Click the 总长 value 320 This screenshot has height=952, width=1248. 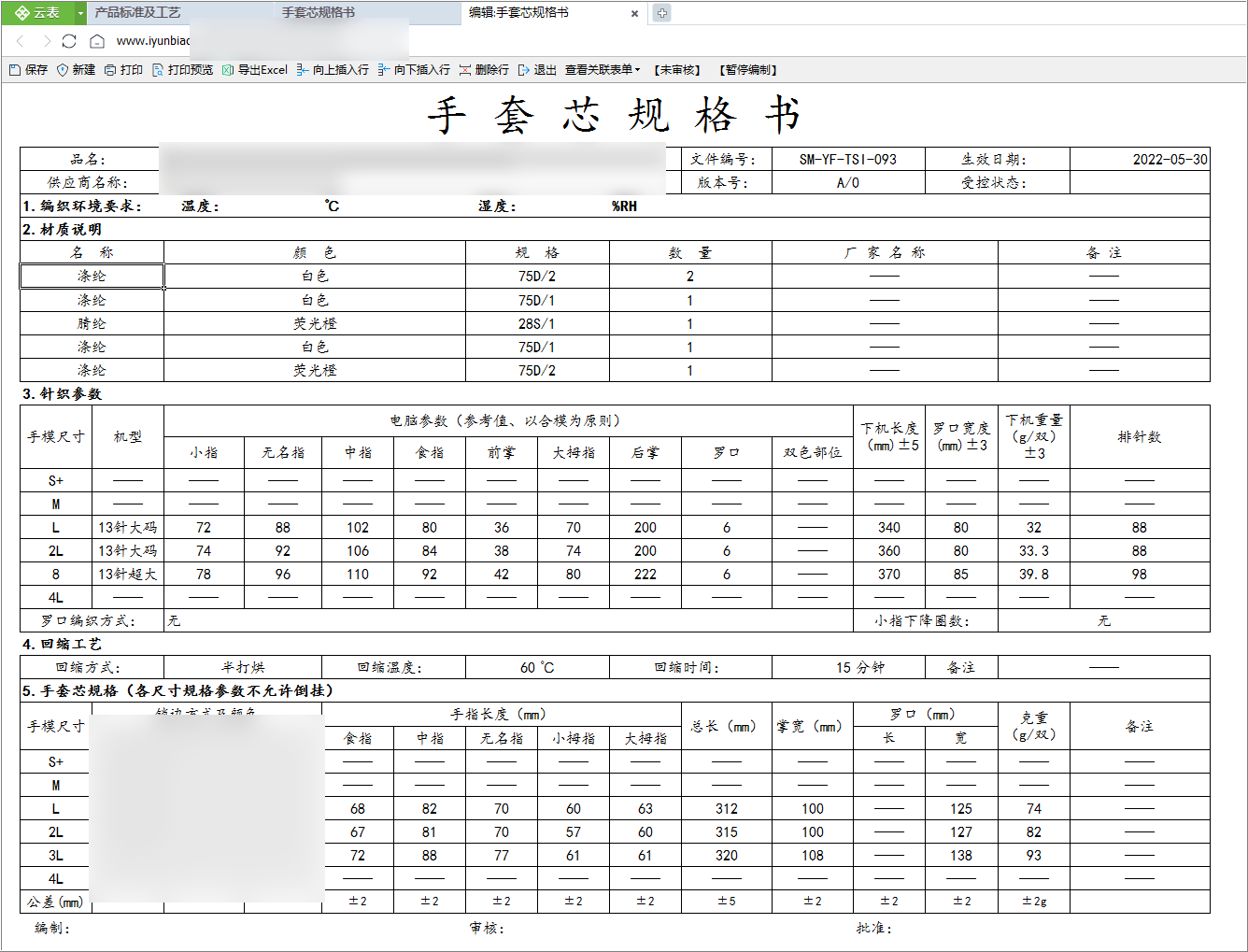pyautogui.click(x=727, y=856)
